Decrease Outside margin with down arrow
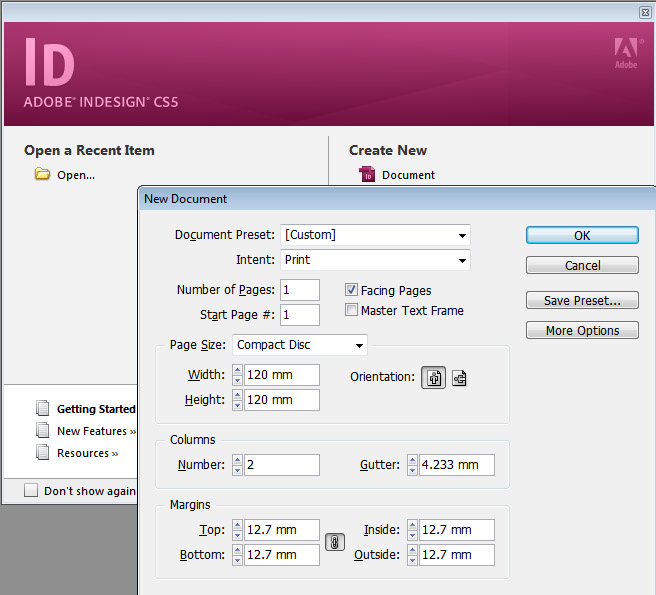 coord(412,560)
